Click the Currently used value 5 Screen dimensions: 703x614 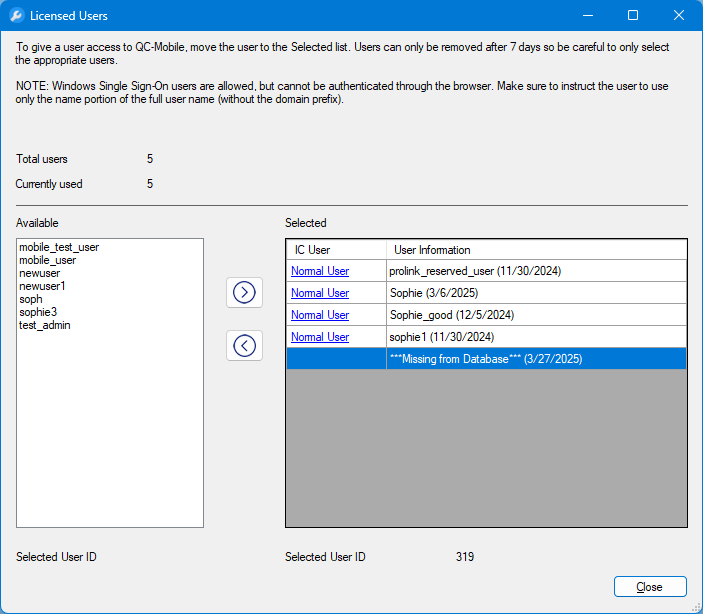150,184
